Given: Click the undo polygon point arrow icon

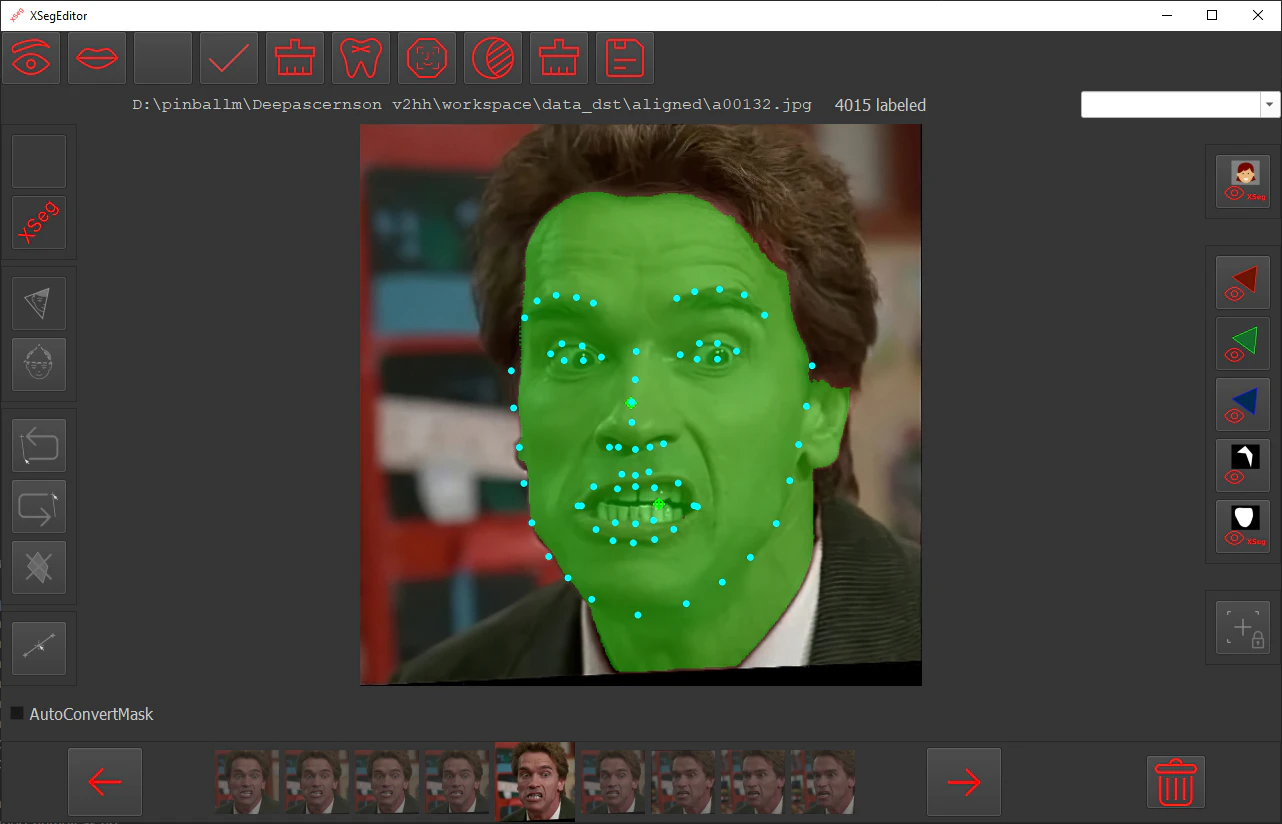Looking at the screenshot, I should (x=39, y=445).
